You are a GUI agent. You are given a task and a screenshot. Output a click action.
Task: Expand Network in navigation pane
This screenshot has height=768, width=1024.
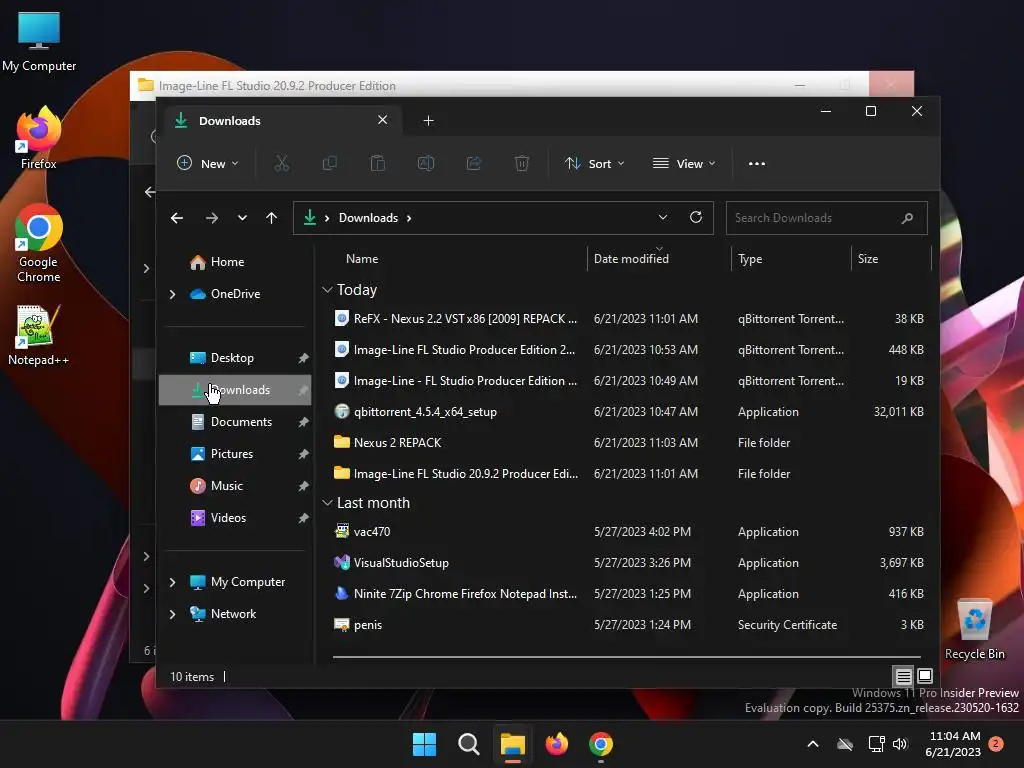point(172,614)
